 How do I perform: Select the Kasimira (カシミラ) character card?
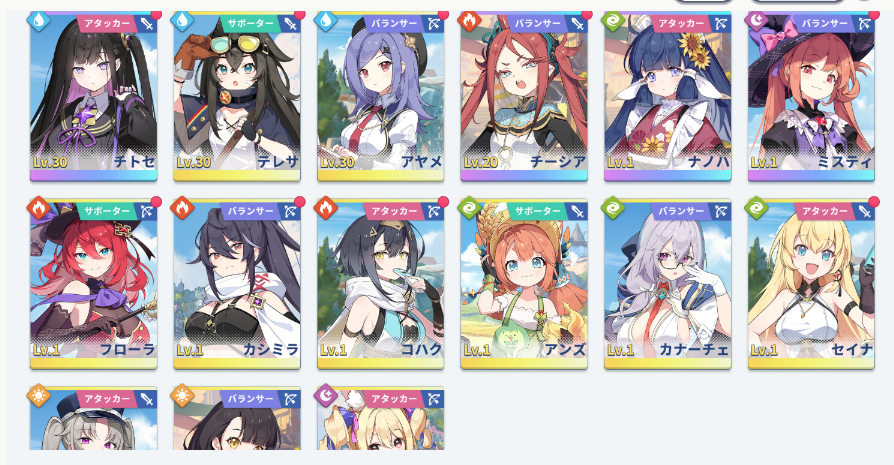(x=237, y=284)
